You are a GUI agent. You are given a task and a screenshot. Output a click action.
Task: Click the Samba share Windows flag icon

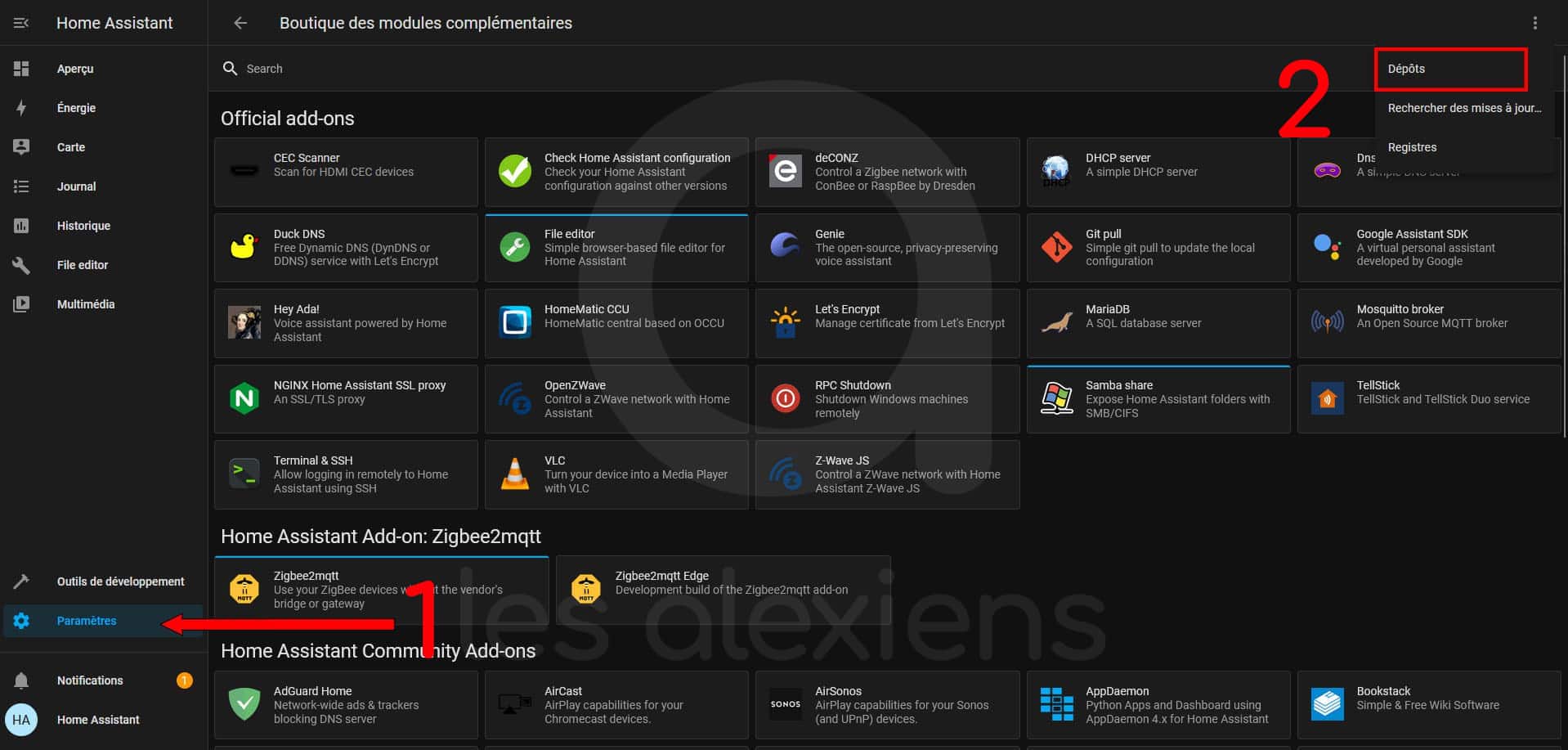1056,398
